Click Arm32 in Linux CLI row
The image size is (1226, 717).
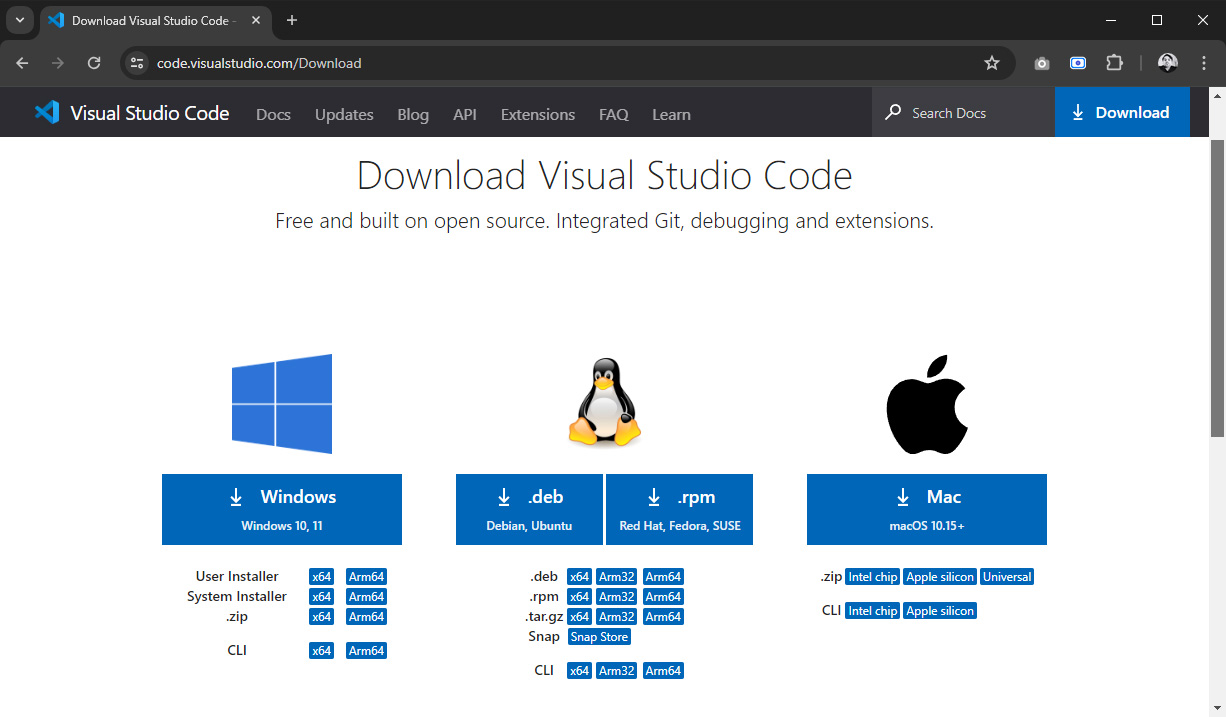click(x=617, y=671)
